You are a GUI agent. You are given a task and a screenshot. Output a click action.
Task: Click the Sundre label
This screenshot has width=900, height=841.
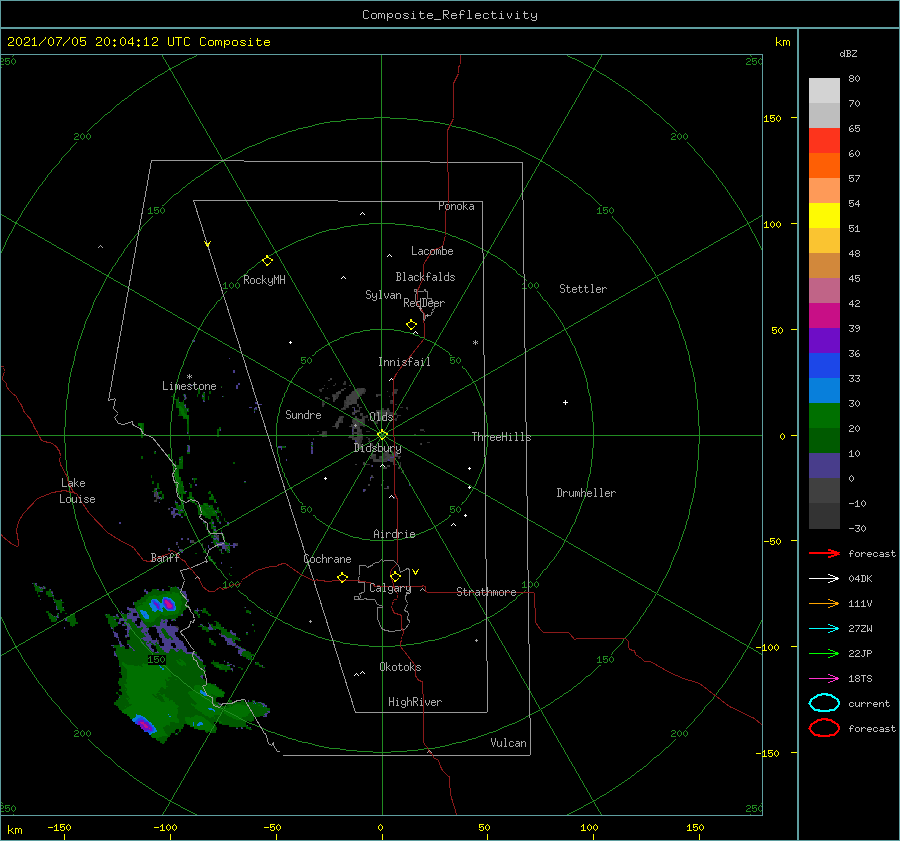point(303,415)
